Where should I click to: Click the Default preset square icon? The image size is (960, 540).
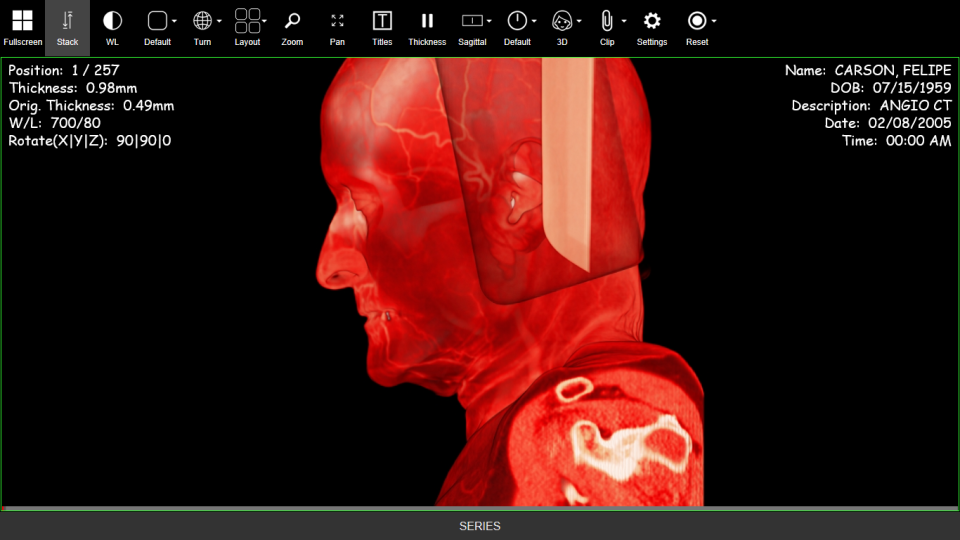click(157, 21)
